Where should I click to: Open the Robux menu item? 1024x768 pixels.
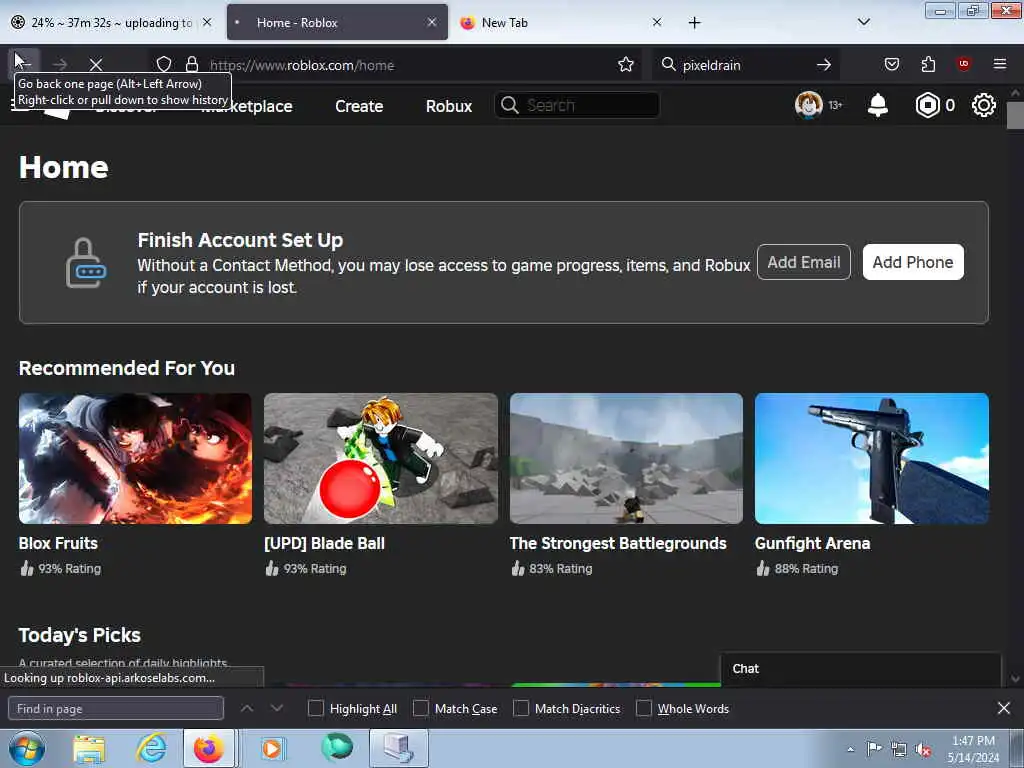coord(449,106)
